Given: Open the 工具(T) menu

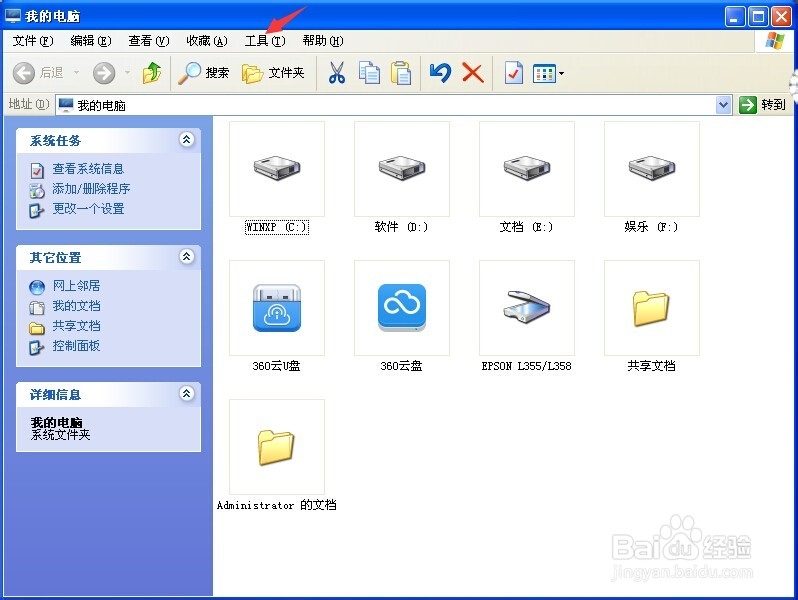Looking at the screenshot, I should click(x=265, y=41).
